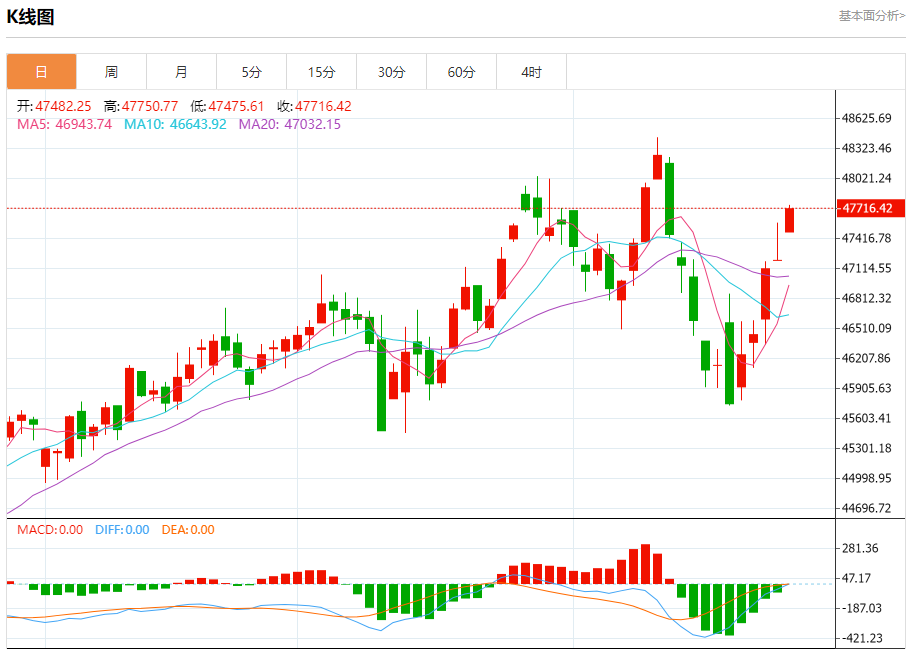Image resolution: width=912 pixels, height=649 pixels.
Task: Click the 44998.95 price axis label
Action: (x=867, y=478)
